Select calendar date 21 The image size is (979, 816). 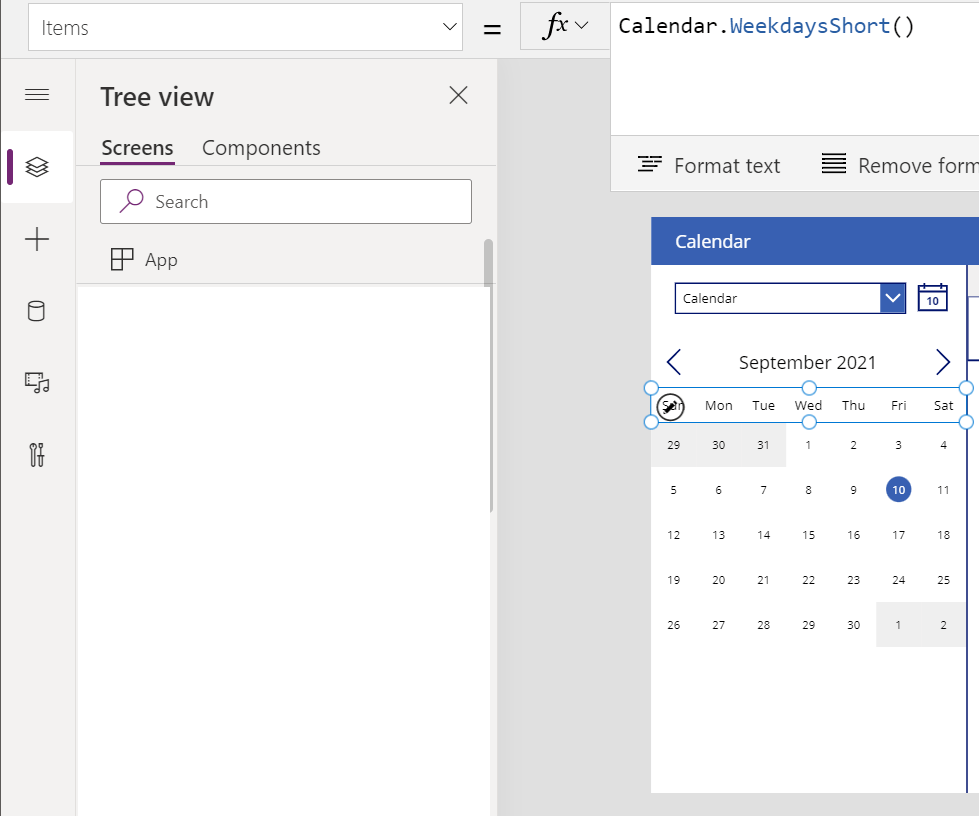[764, 580]
